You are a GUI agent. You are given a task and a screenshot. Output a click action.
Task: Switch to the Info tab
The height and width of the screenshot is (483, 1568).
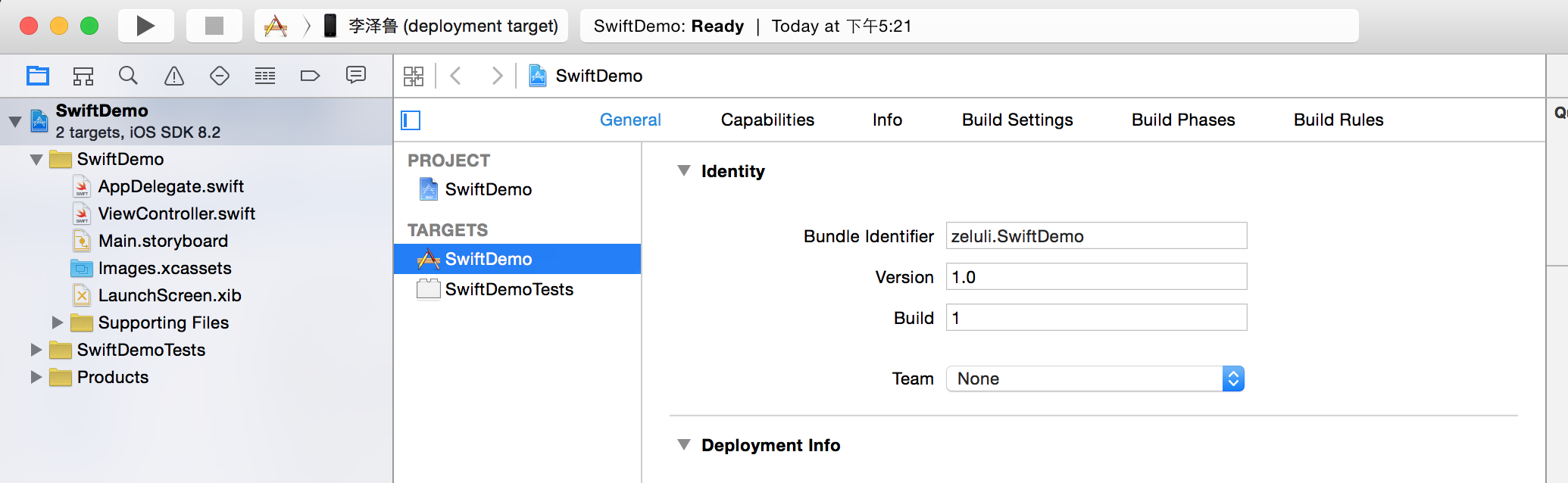point(887,120)
